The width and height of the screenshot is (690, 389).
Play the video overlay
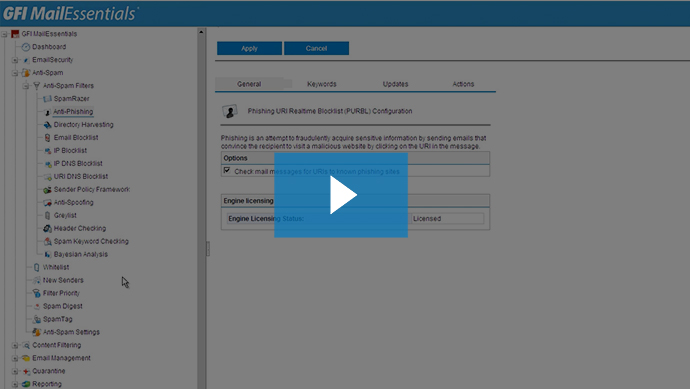click(341, 195)
